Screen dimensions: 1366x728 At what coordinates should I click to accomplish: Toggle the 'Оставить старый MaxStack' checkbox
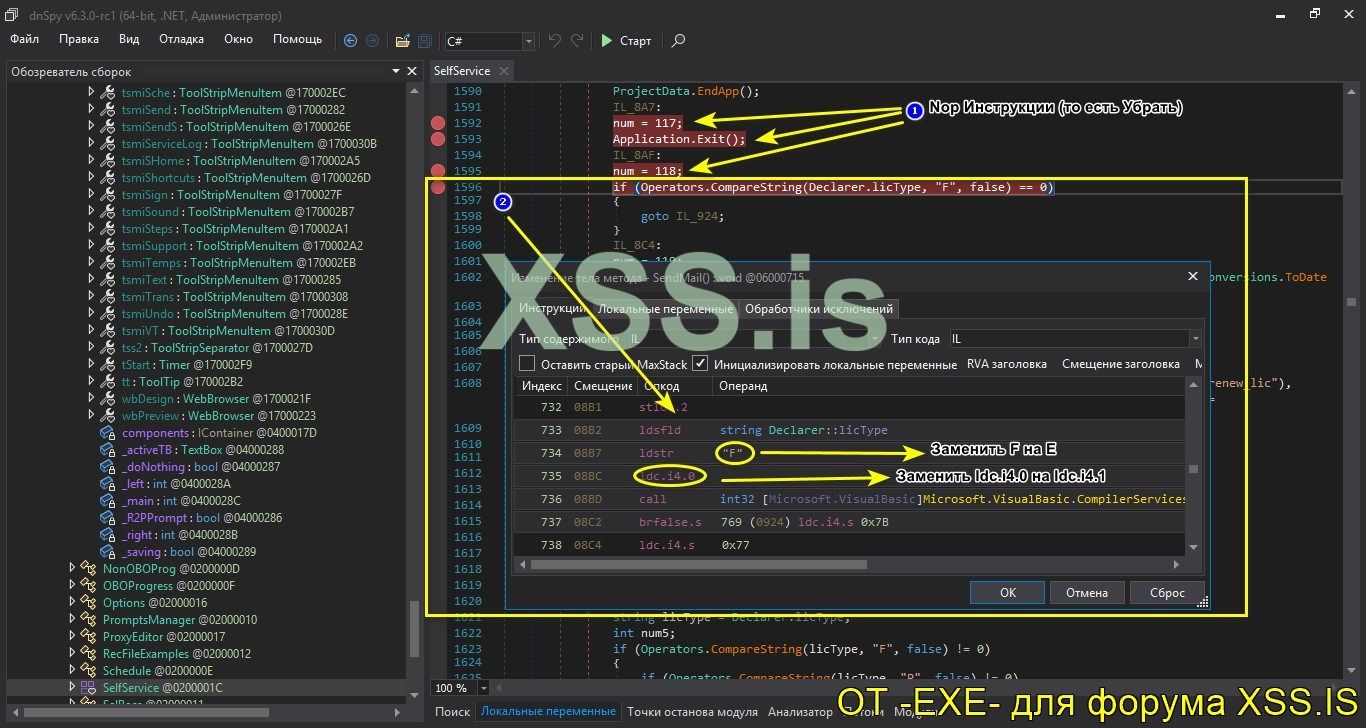point(527,364)
